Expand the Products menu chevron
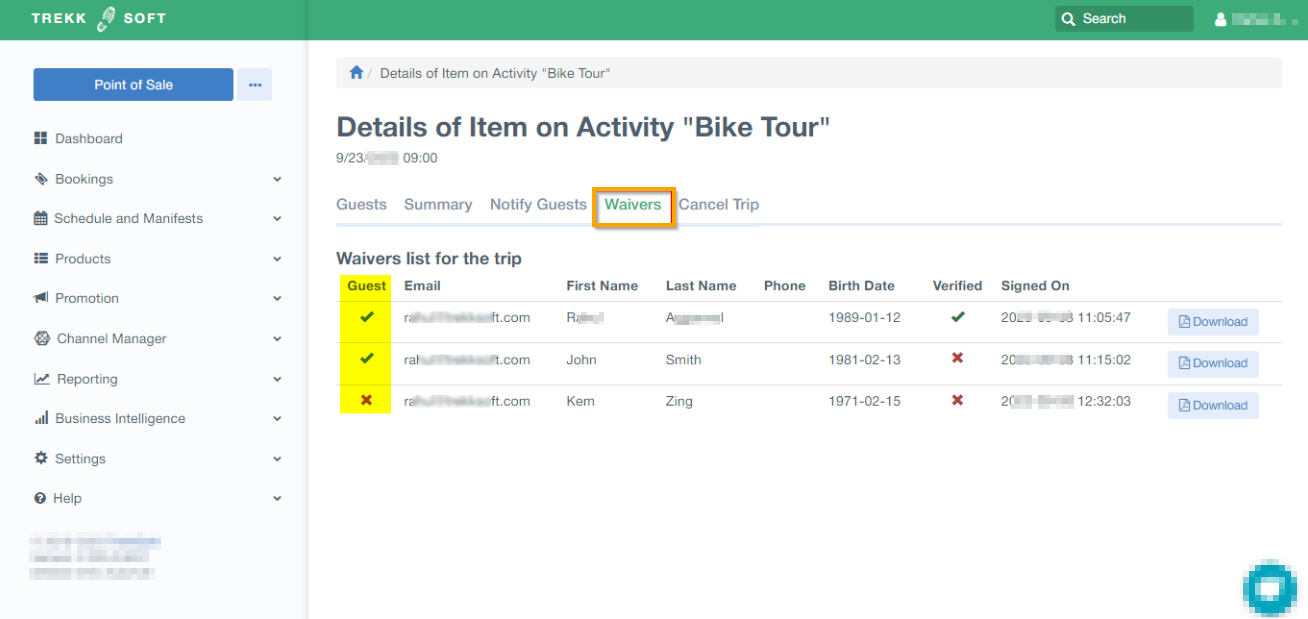 (277, 259)
